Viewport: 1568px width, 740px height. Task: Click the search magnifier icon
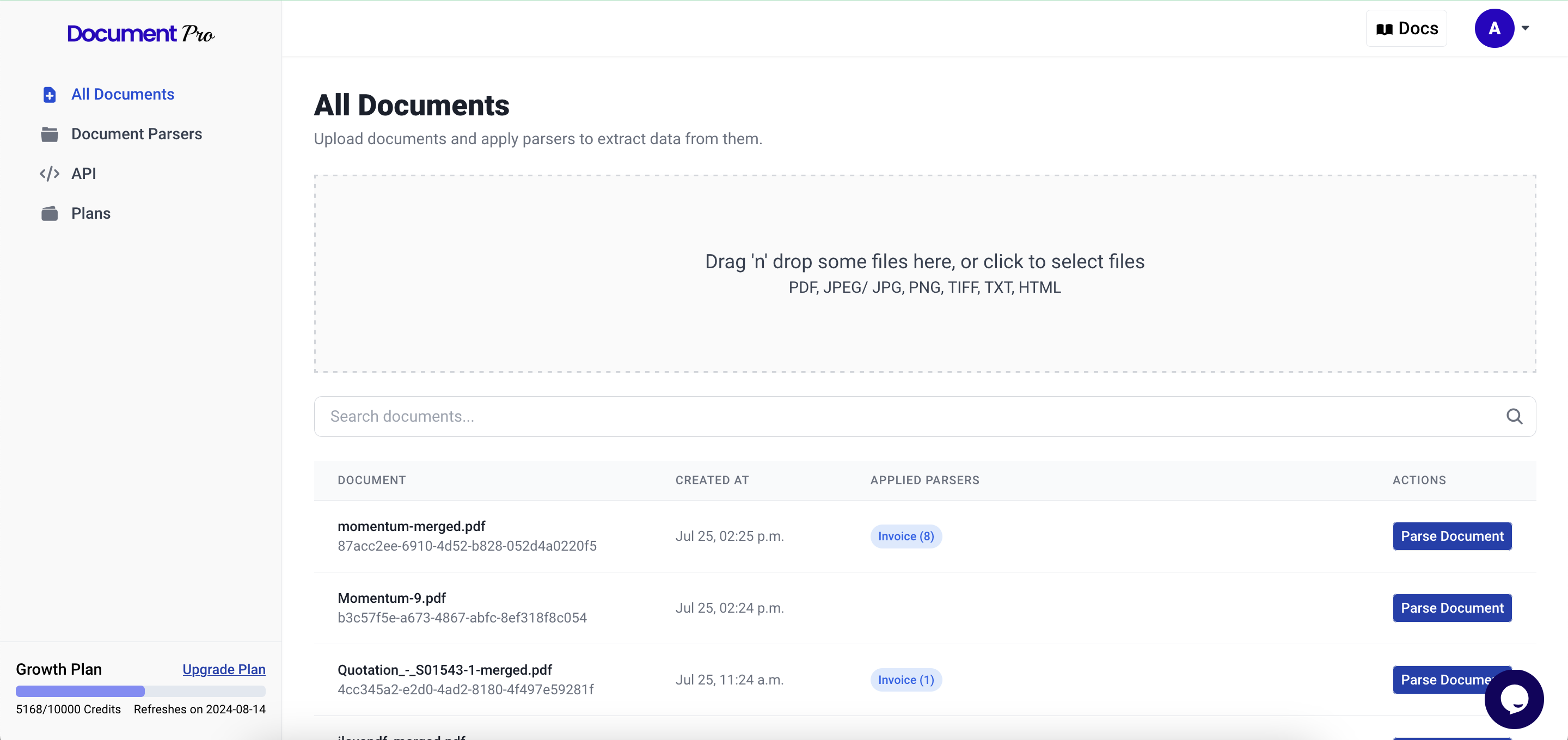click(1514, 416)
